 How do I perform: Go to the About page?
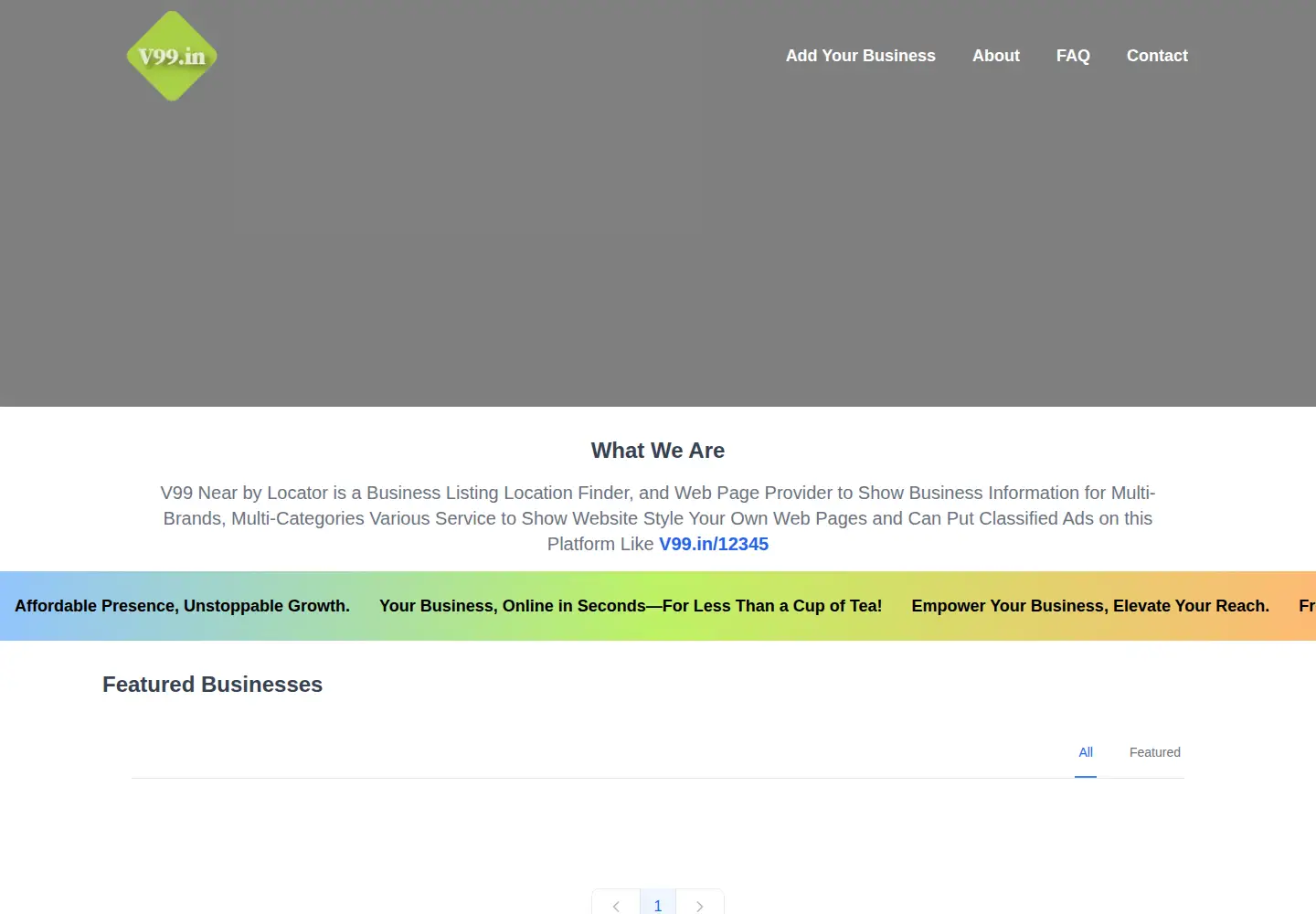pyautogui.click(x=995, y=56)
